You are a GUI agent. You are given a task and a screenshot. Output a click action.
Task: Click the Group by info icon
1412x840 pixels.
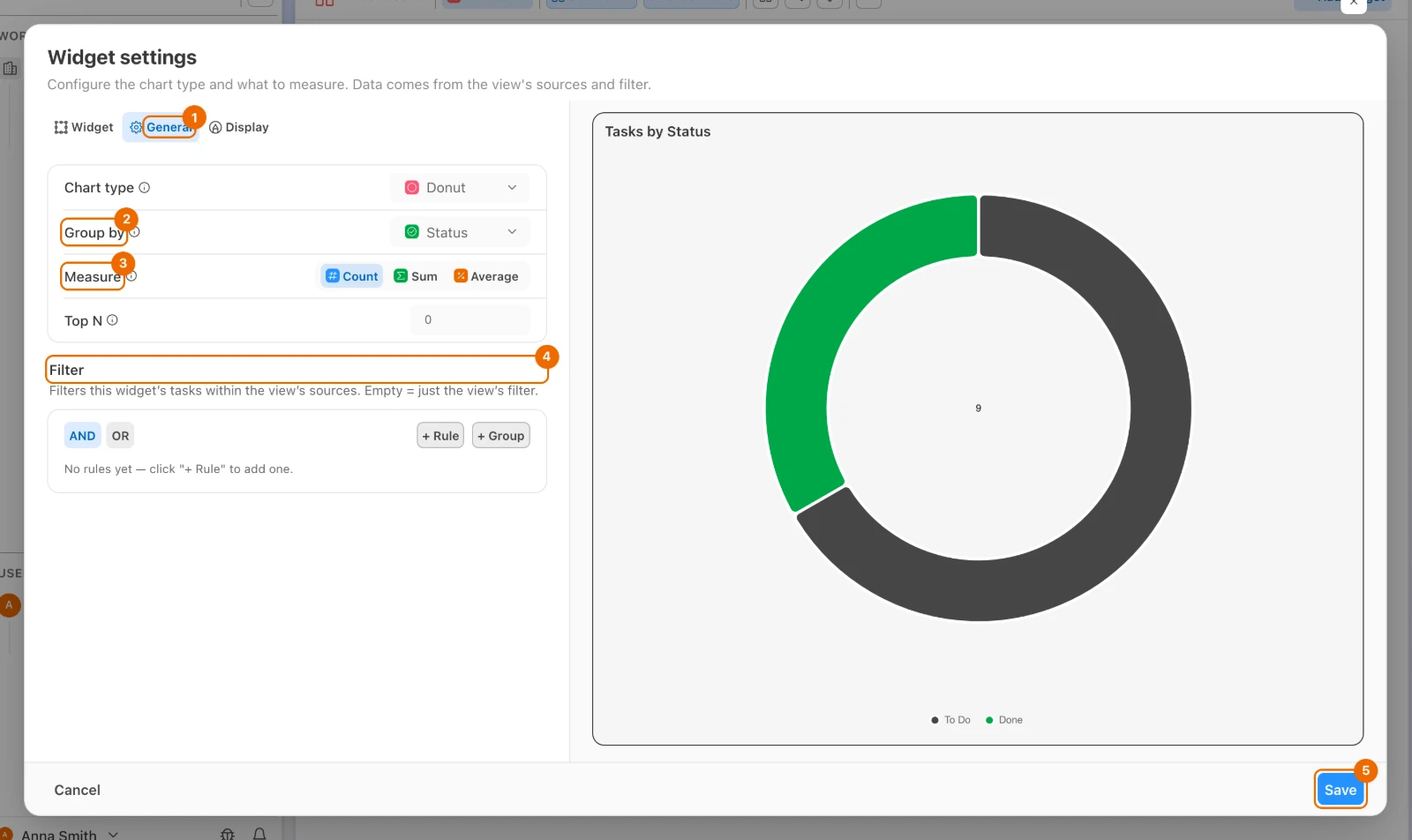[135, 232]
